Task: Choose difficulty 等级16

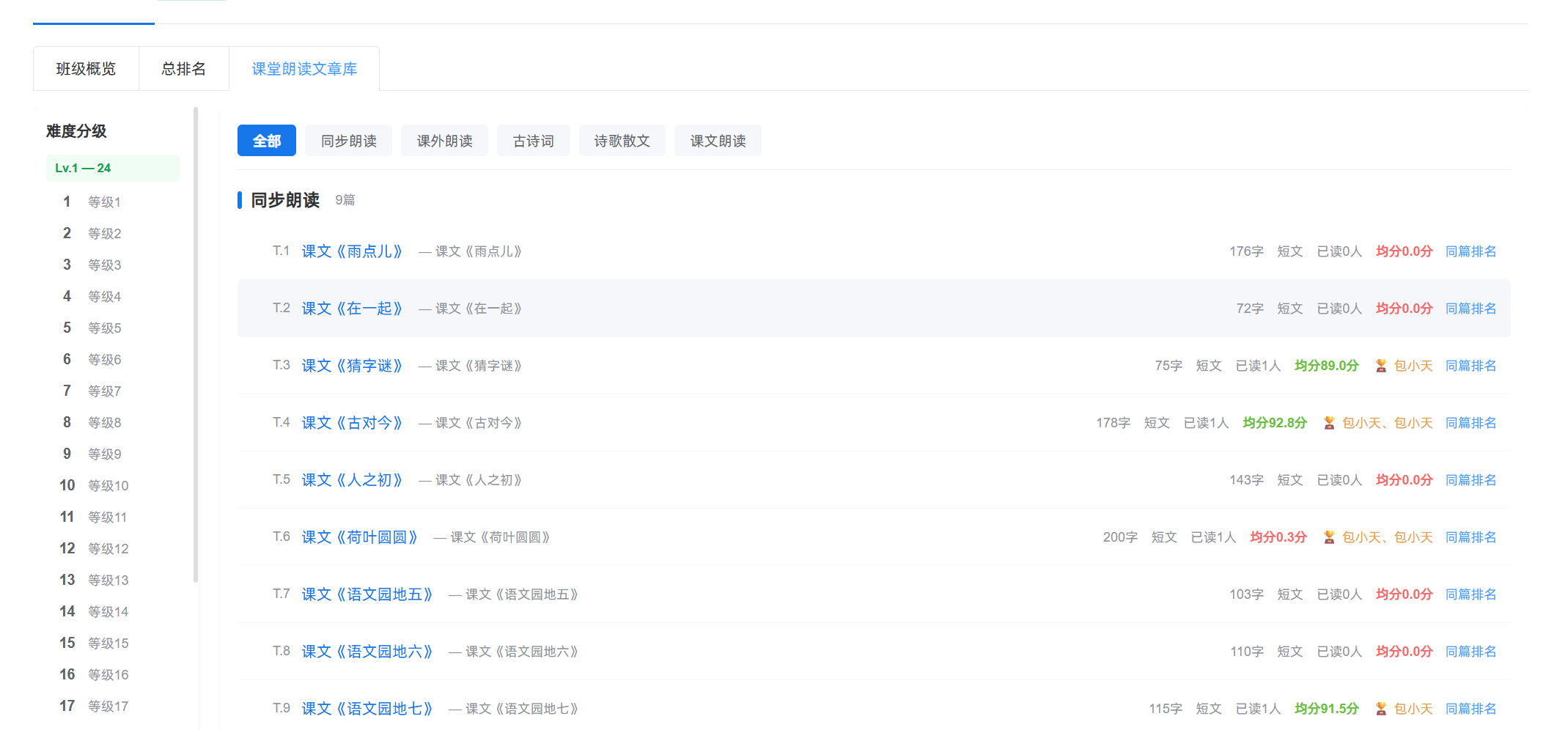Action: (108, 674)
